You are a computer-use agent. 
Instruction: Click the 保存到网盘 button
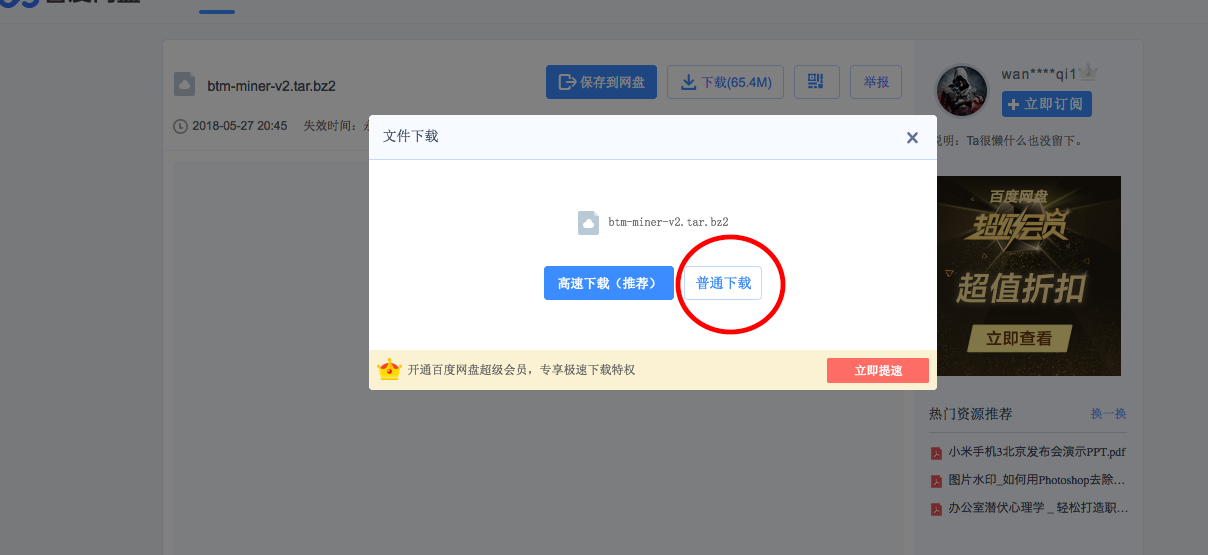pyautogui.click(x=601, y=82)
